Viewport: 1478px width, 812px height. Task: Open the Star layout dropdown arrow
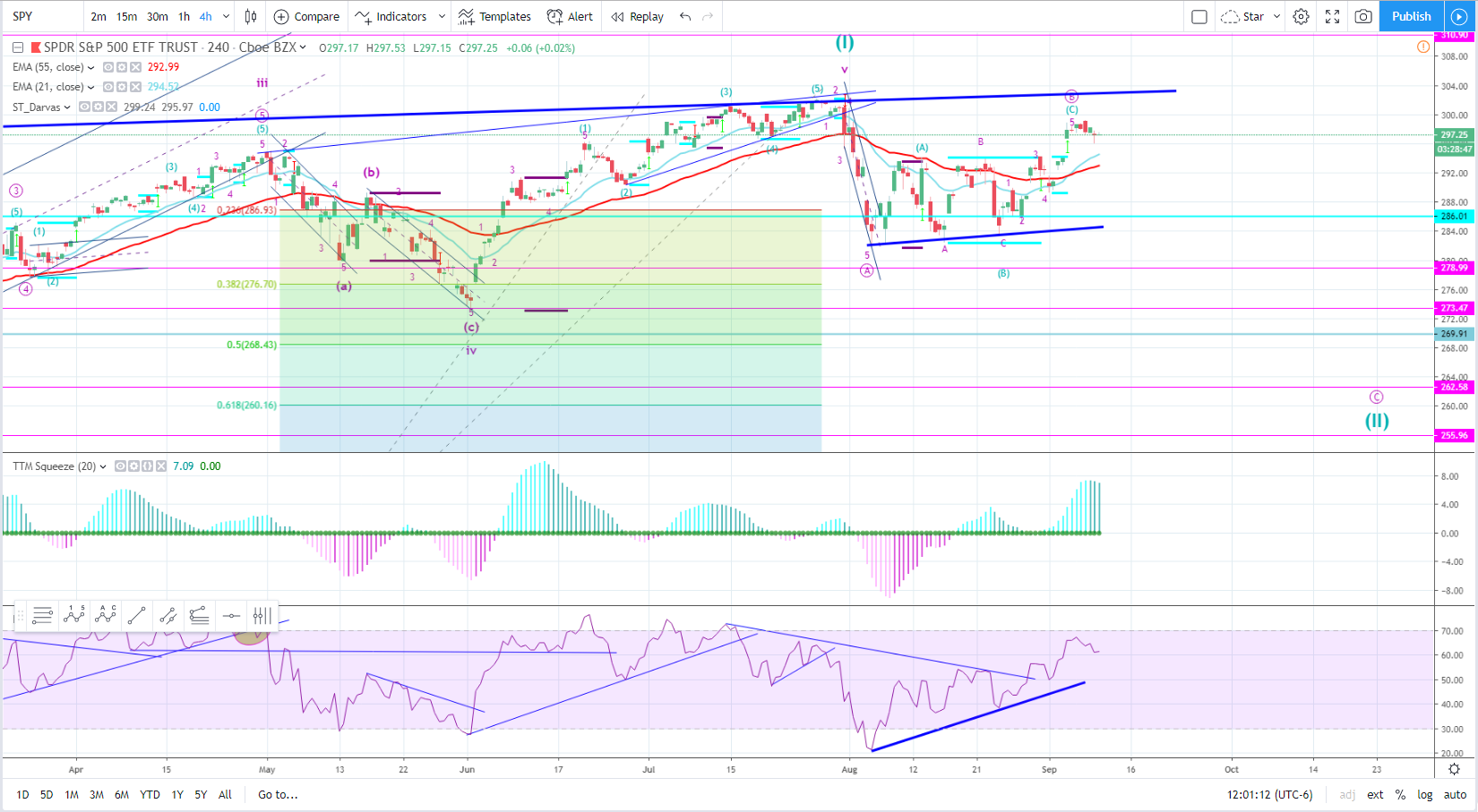coord(1276,16)
